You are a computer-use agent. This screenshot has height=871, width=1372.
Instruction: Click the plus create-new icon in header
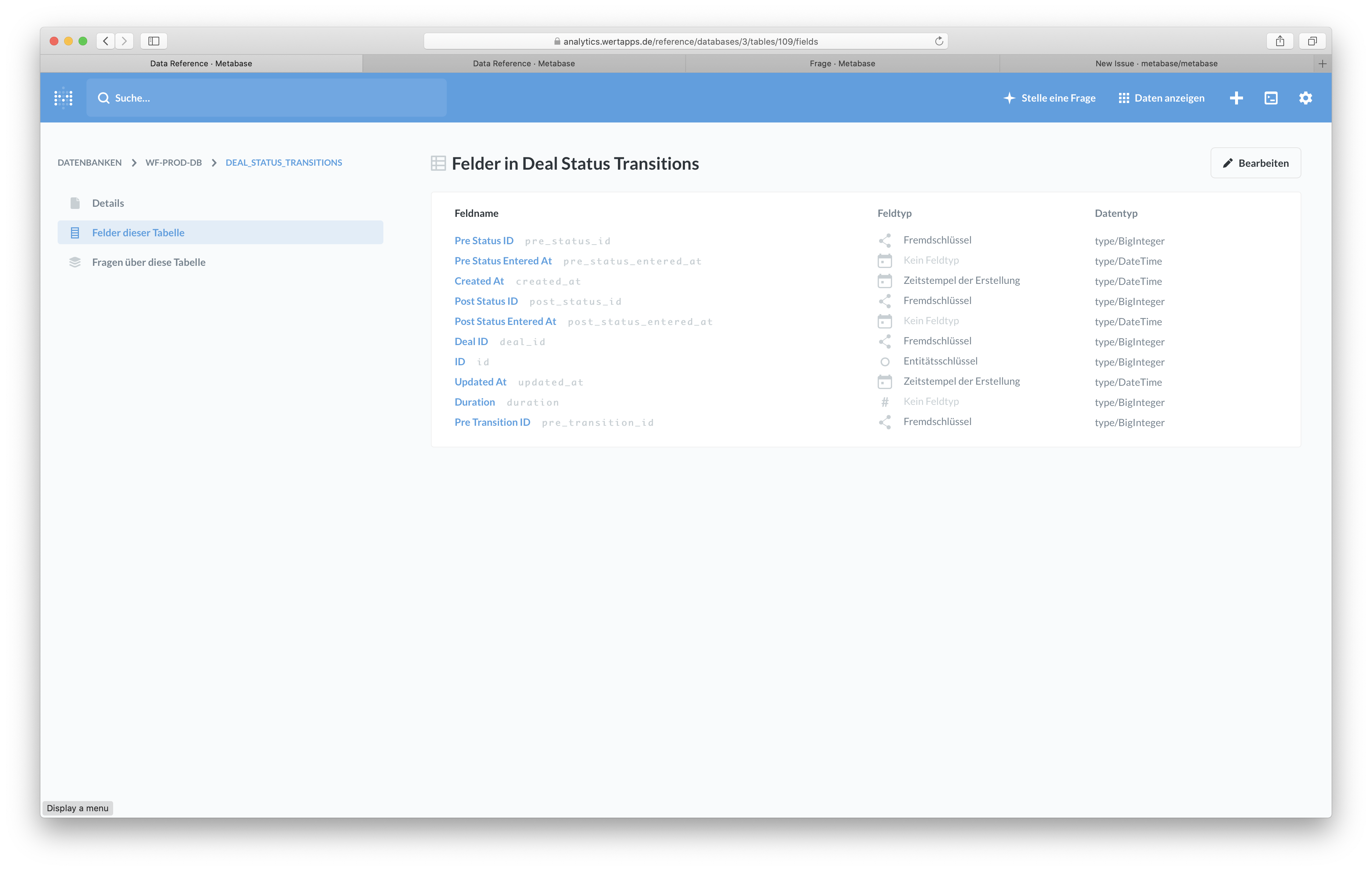(1236, 98)
